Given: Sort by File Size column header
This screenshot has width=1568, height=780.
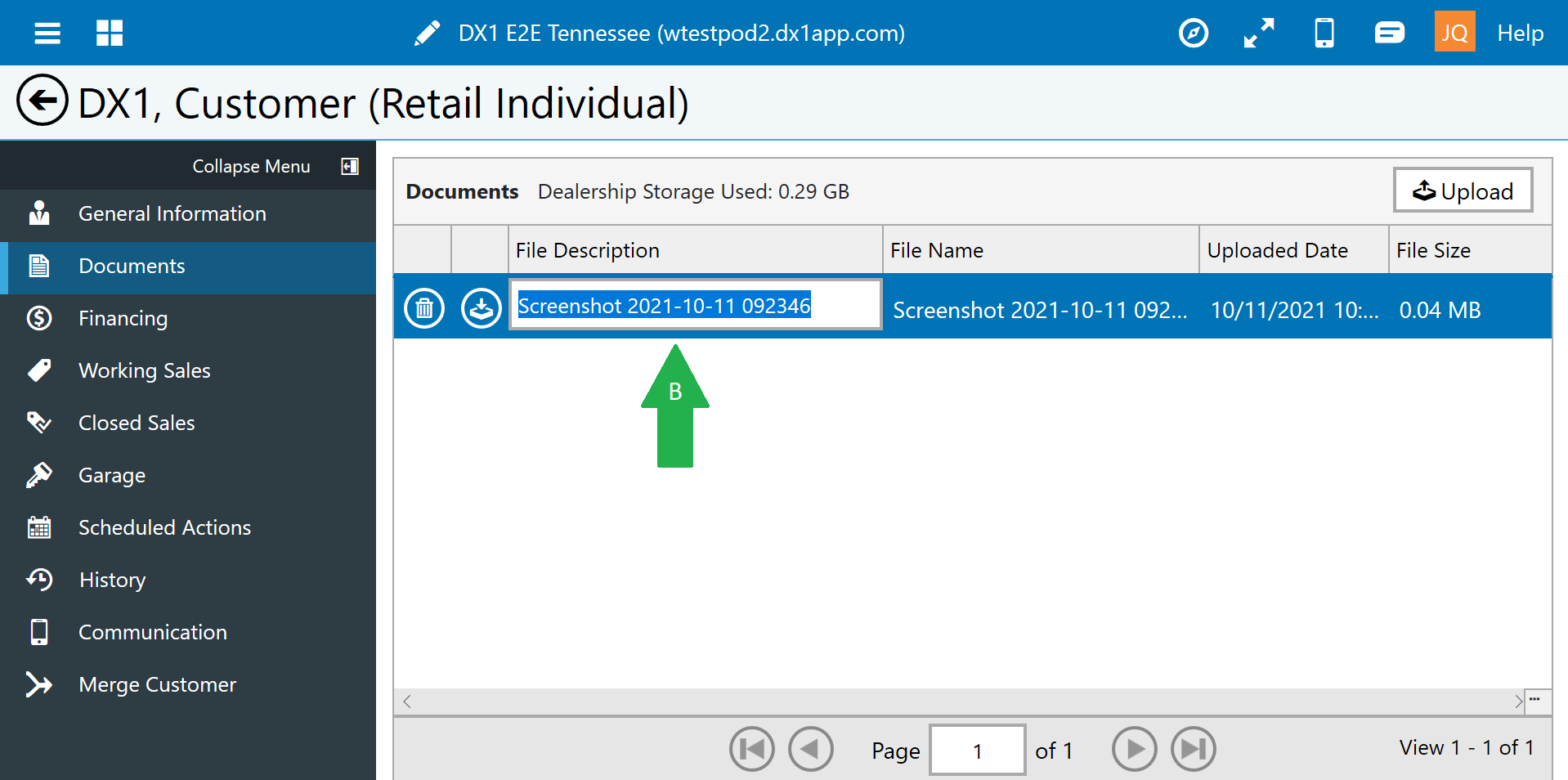Looking at the screenshot, I should click(1470, 250).
